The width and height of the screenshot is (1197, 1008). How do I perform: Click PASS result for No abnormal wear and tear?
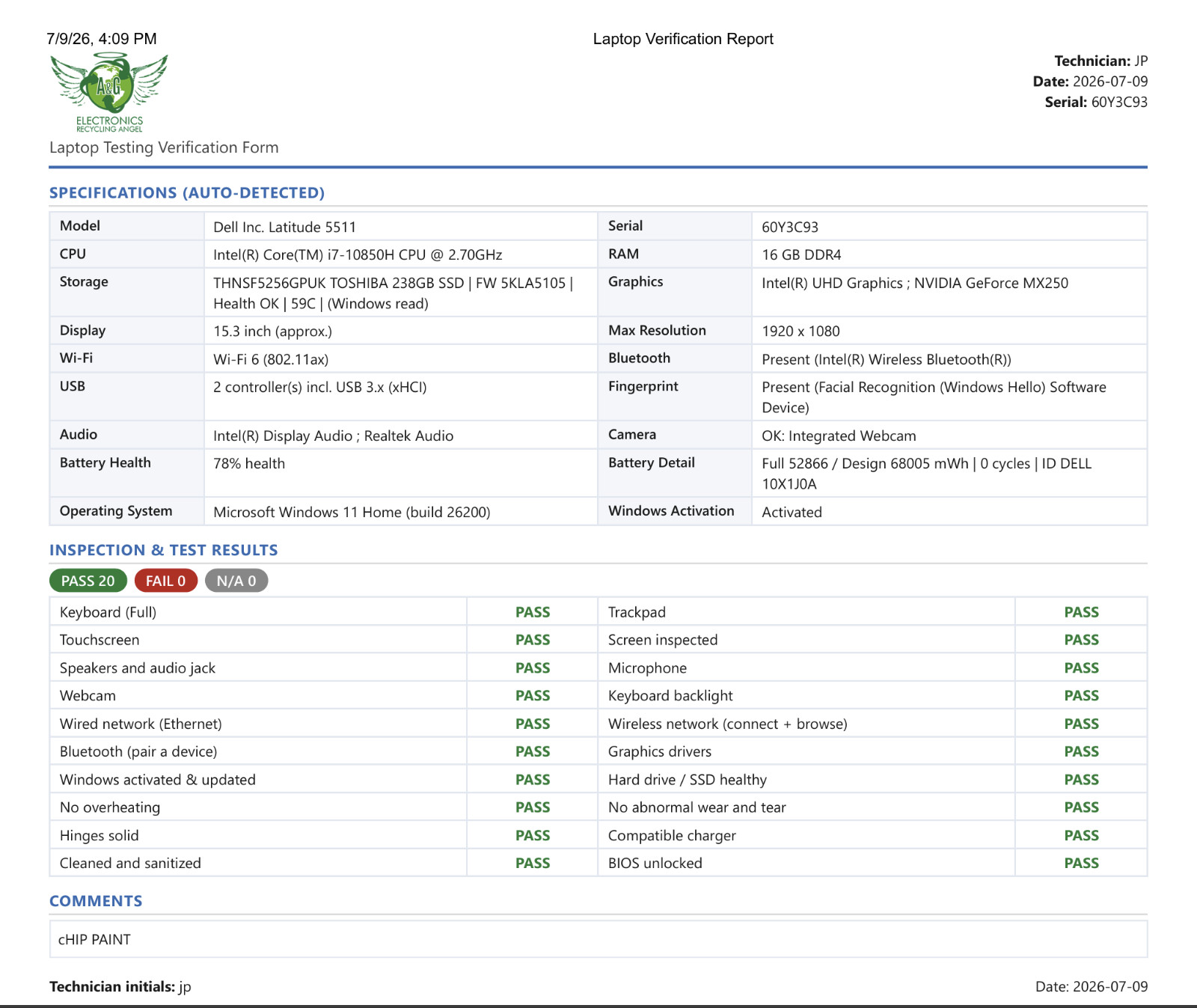tap(1082, 807)
